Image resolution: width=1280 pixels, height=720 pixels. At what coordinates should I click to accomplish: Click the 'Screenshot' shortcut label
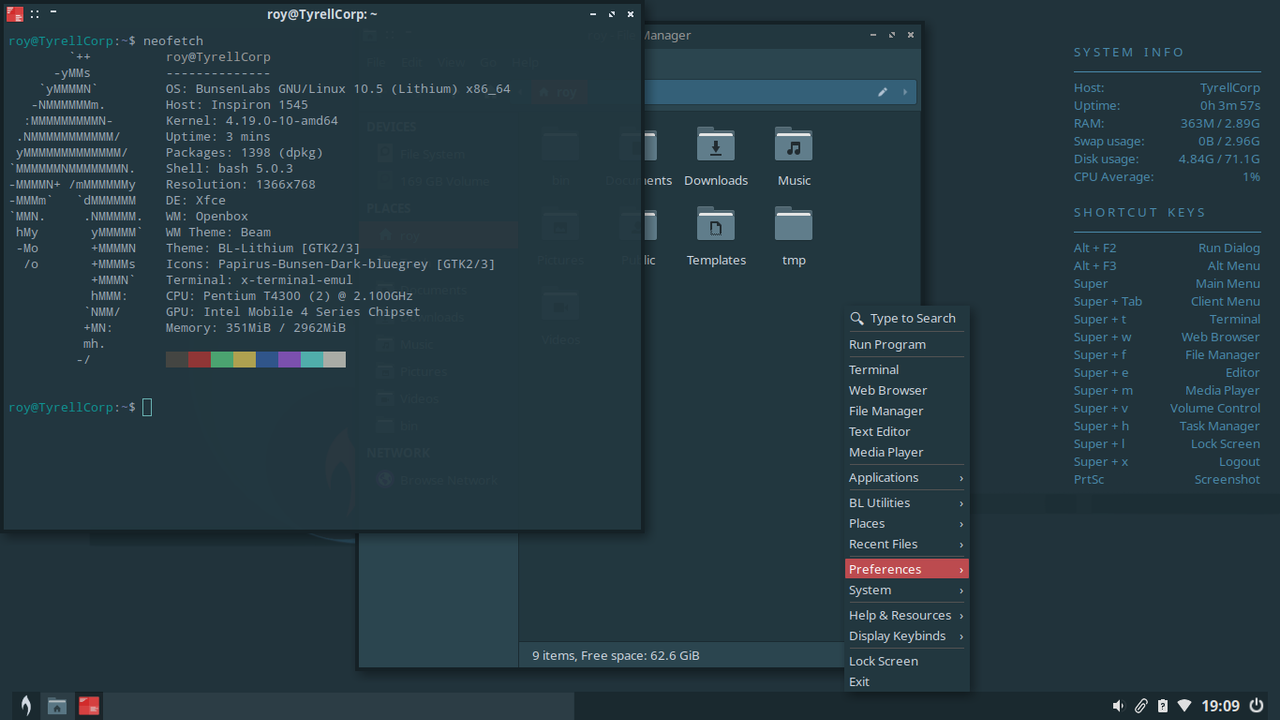pyautogui.click(x=1227, y=479)
